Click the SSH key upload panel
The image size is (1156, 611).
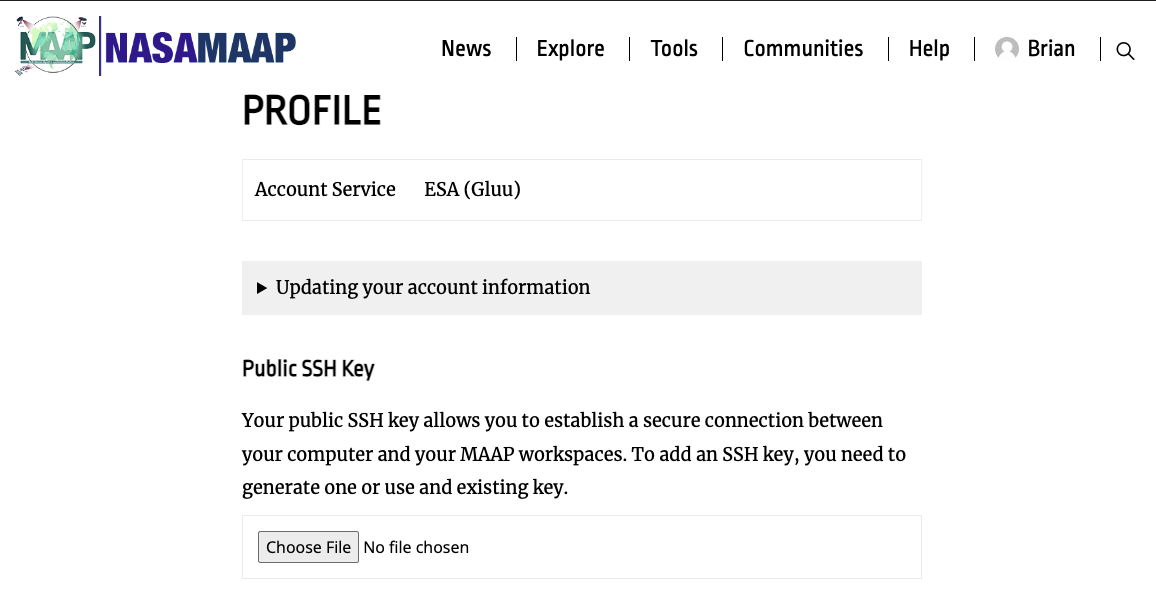581,547
